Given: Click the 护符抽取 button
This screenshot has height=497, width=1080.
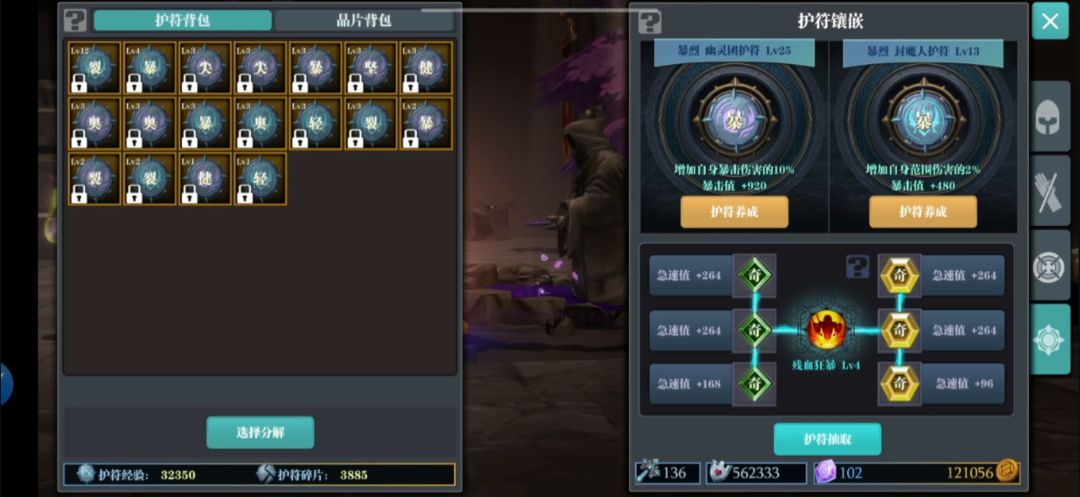Looking at the screenshot, I should click(827, 439).
